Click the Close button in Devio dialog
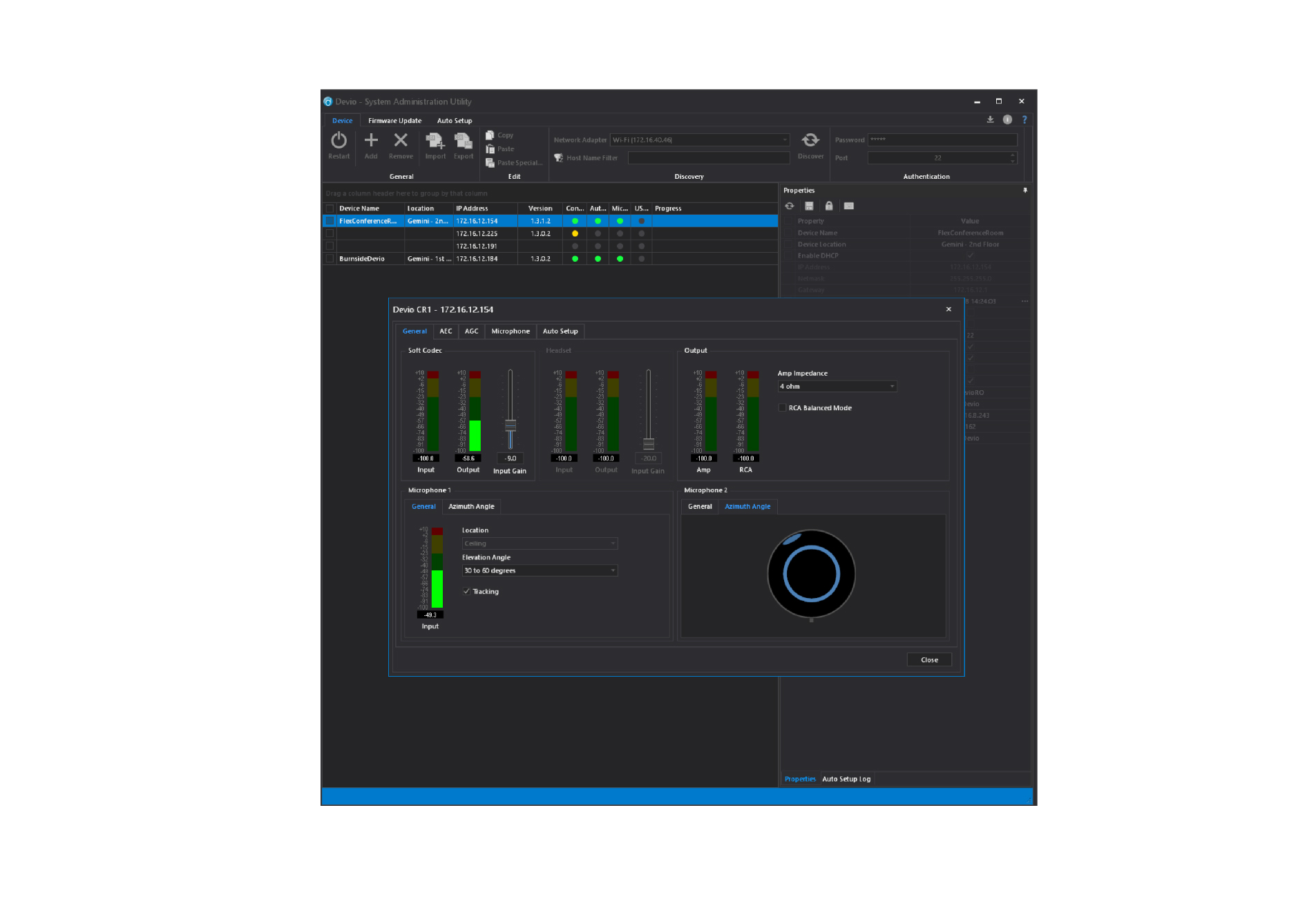The width and height of the screenshot is (1316, 897). (929, 659)
